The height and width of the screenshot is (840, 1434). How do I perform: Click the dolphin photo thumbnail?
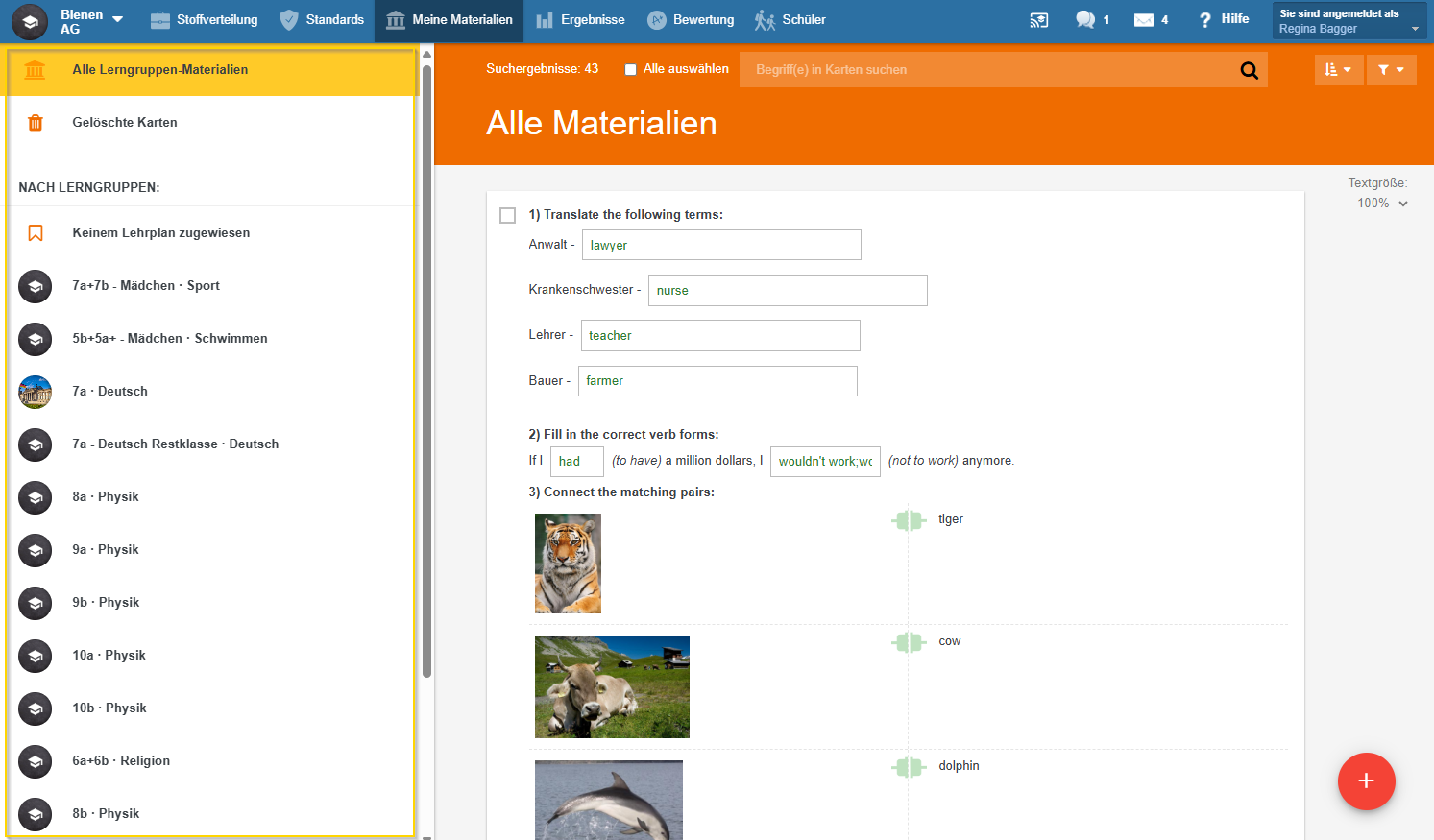[609, 800]
